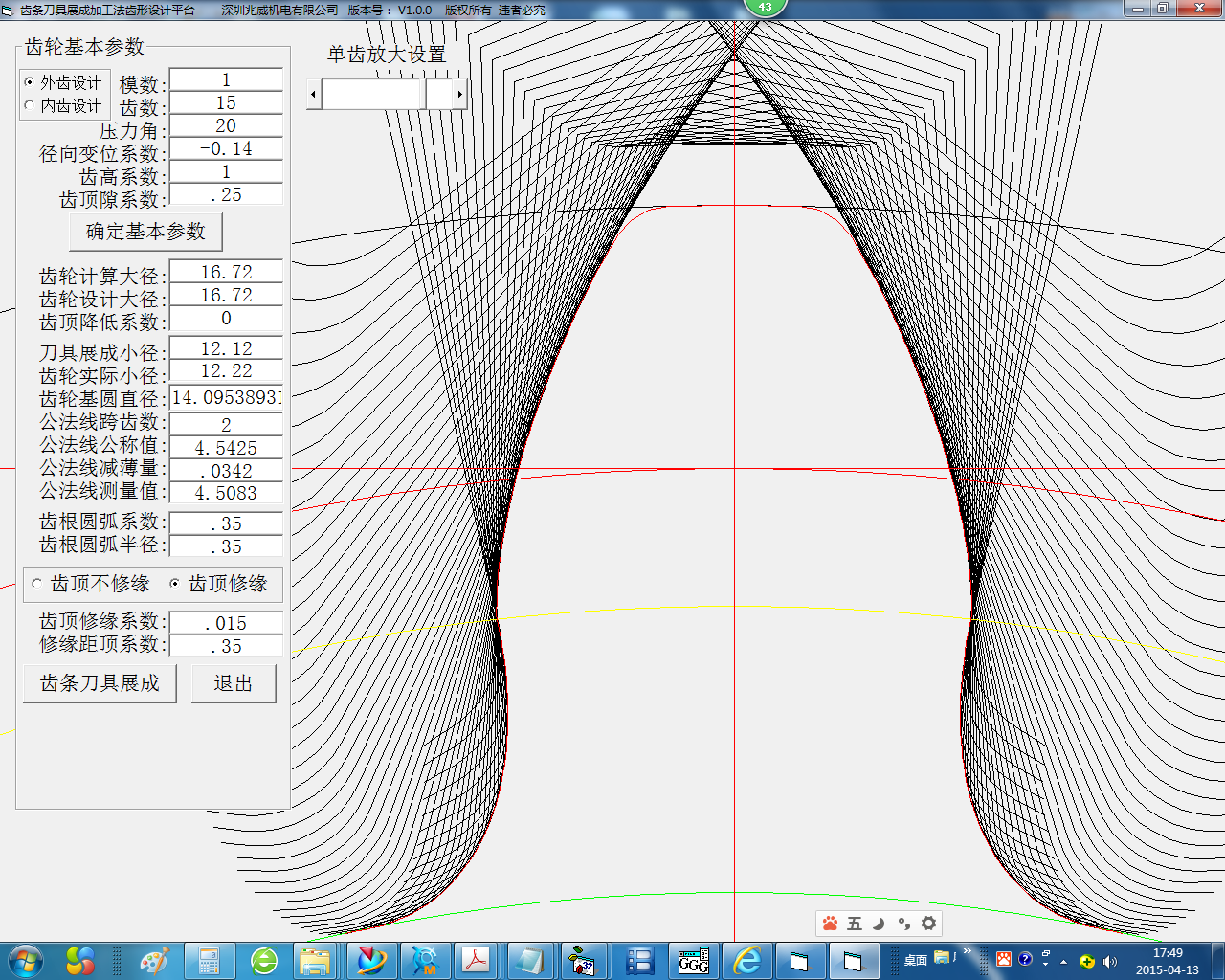This screenshot has width=1225, height=980.
Task: Click the 齿数 input field
Action: tap(226, 102)
